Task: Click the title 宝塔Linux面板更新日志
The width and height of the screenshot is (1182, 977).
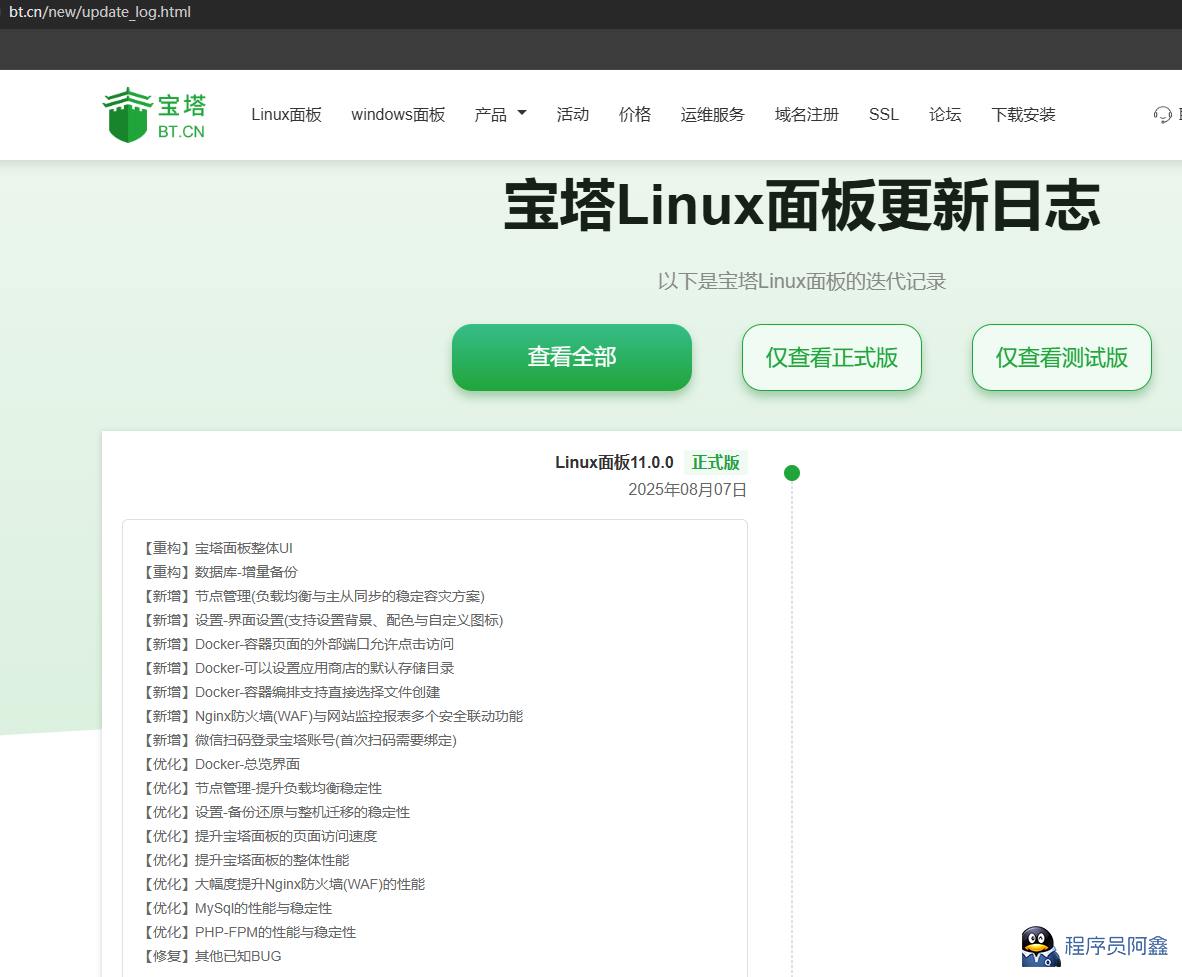Action: (802, 205)
